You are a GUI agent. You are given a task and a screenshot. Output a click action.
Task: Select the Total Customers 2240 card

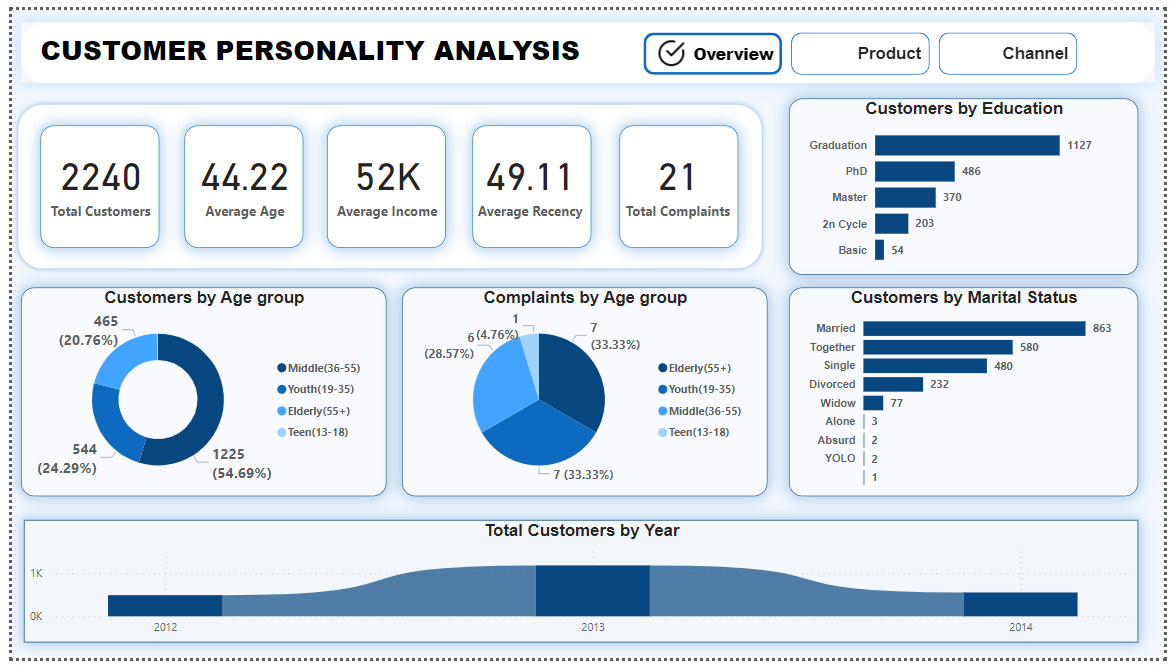(x=100, y=186)
